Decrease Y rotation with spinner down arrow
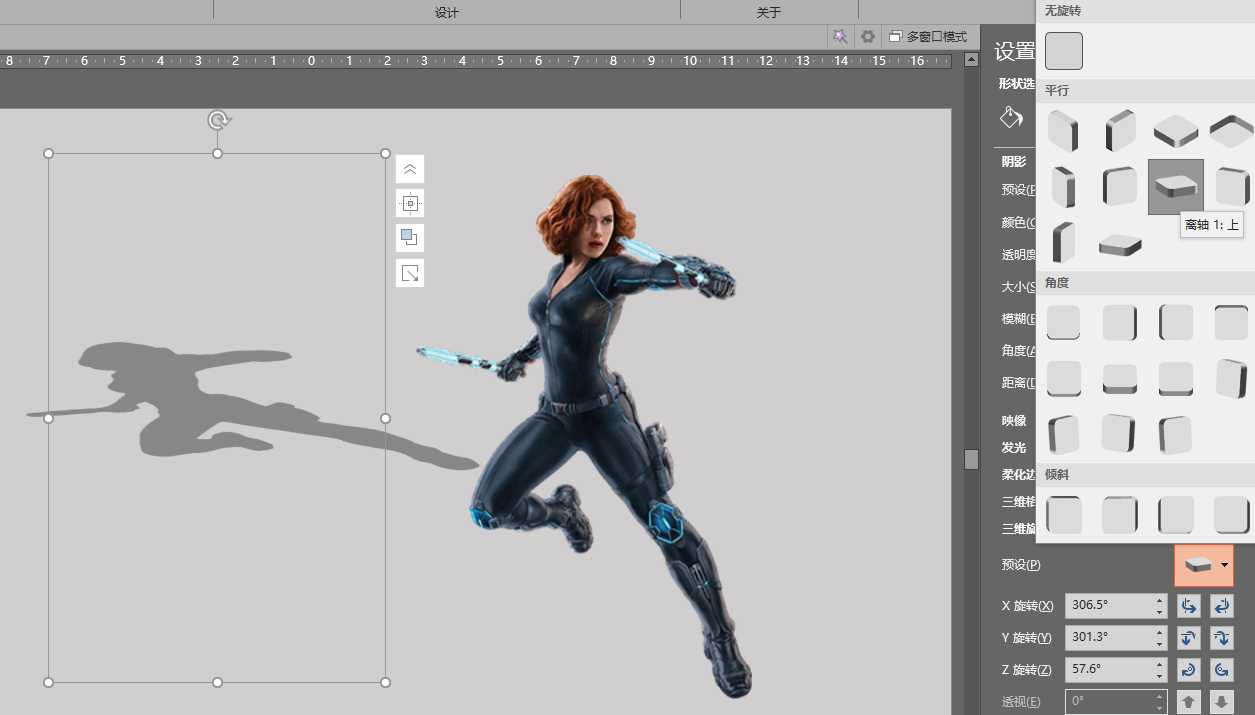The width and height of the screenshot is (1255, 715). coord(1159,644)
